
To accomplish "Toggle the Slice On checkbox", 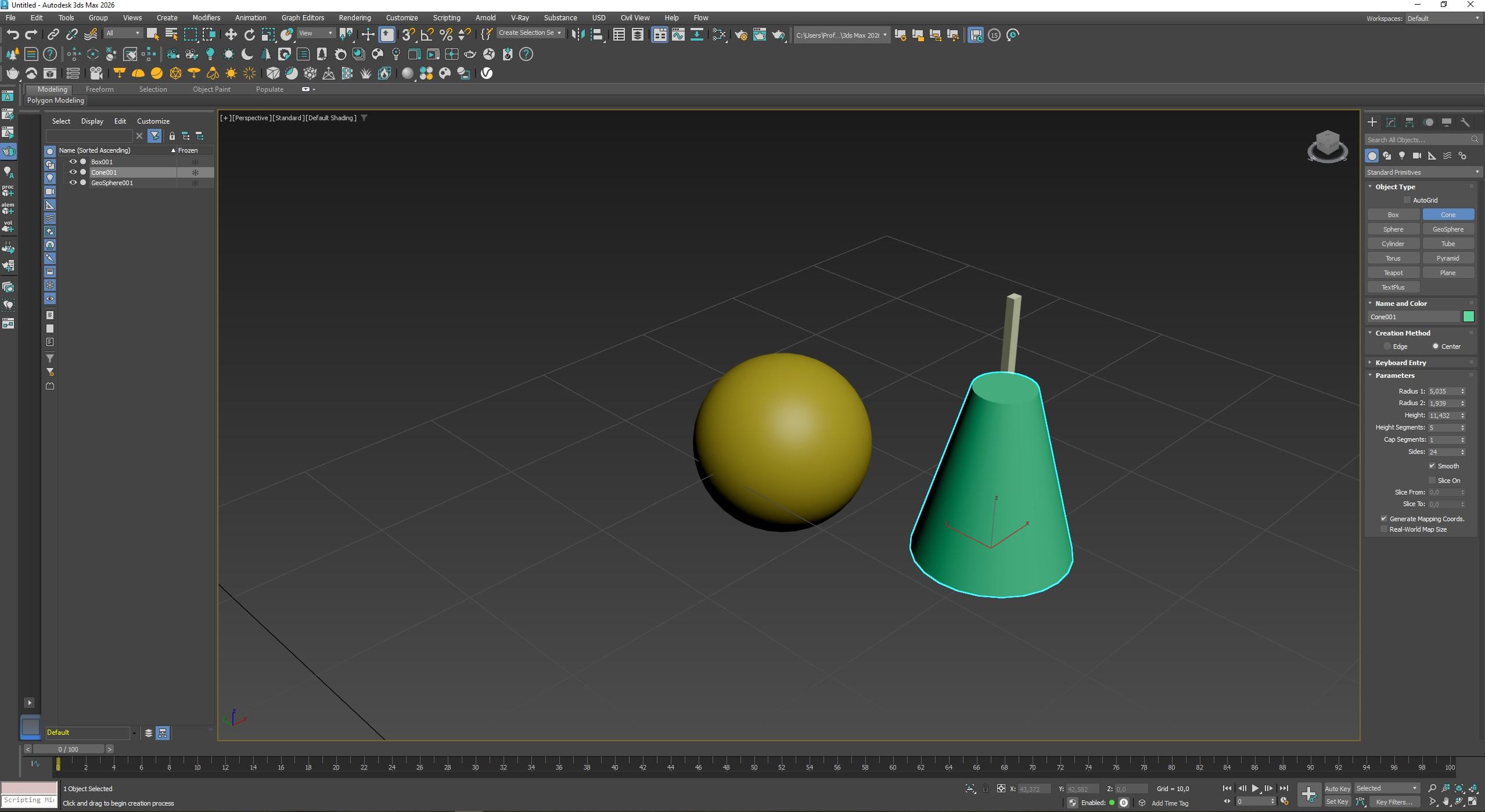I will (1432, 480).
